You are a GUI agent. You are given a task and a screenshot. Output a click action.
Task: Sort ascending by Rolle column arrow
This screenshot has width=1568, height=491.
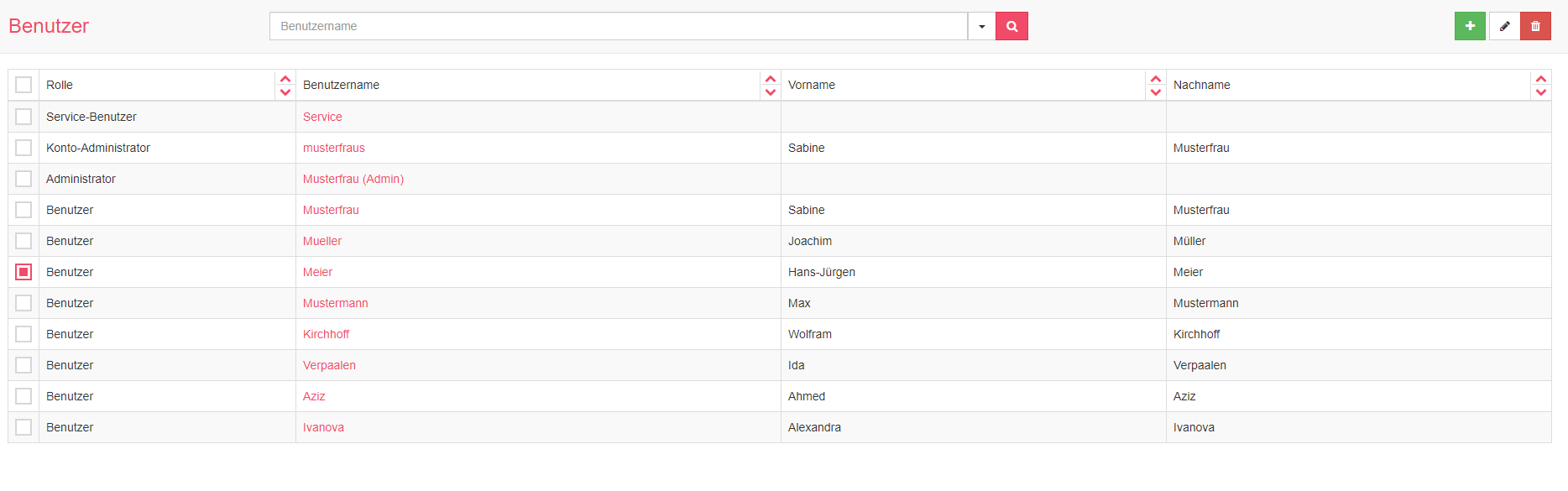tap(285, 79)
